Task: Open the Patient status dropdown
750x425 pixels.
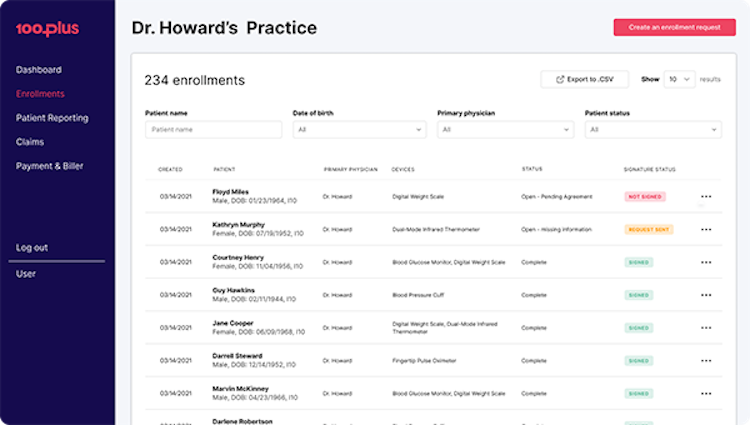Action: click(652, 130)
